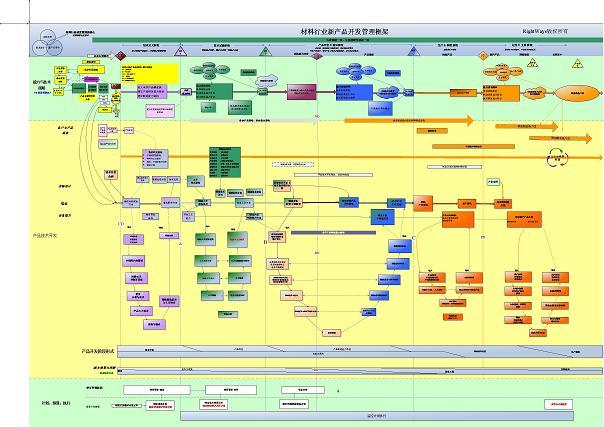Click the large dark green box in top lane
This screenshot has height=427, width=604.
[218, 91]
